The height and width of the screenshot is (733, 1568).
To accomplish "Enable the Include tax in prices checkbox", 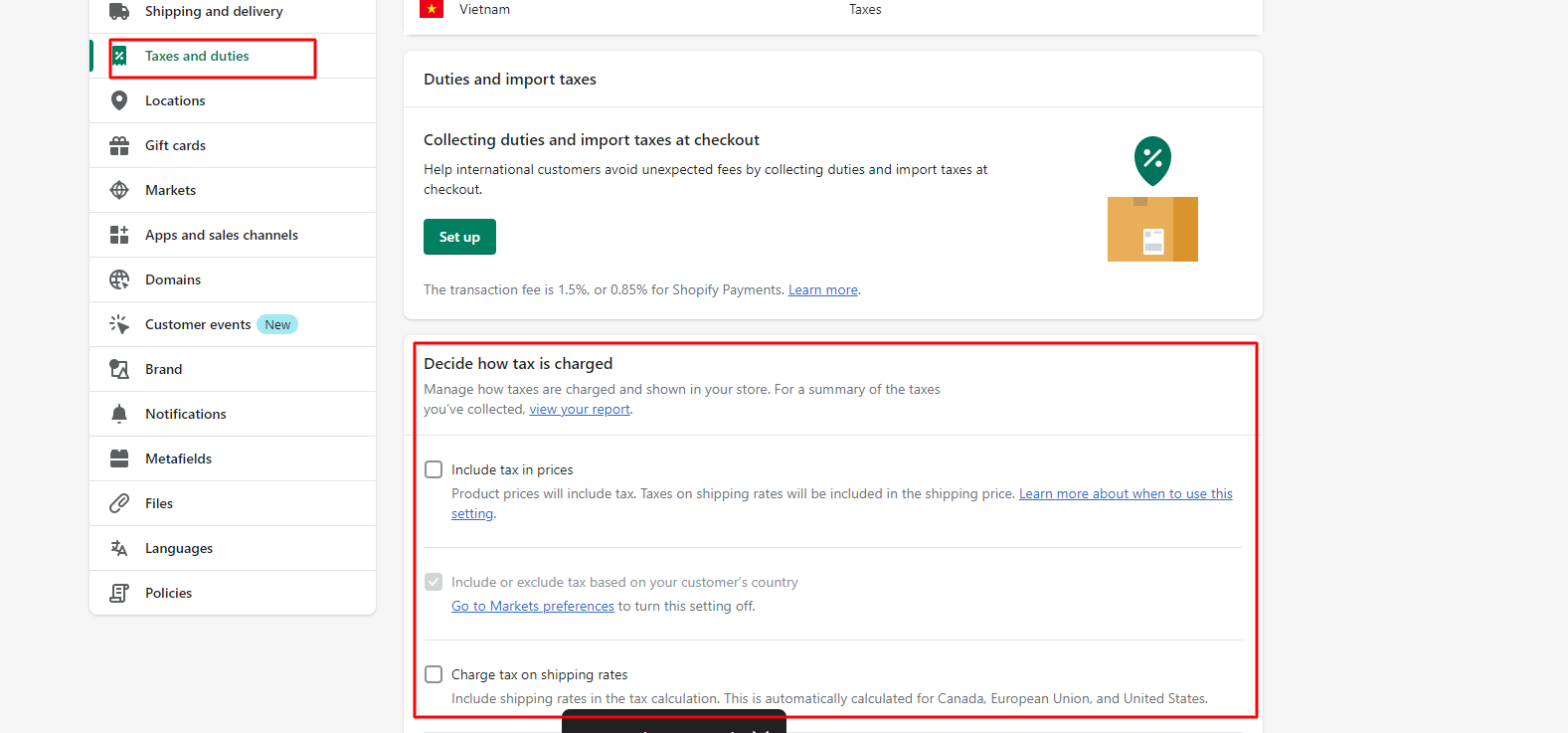I will click(434, 469).
